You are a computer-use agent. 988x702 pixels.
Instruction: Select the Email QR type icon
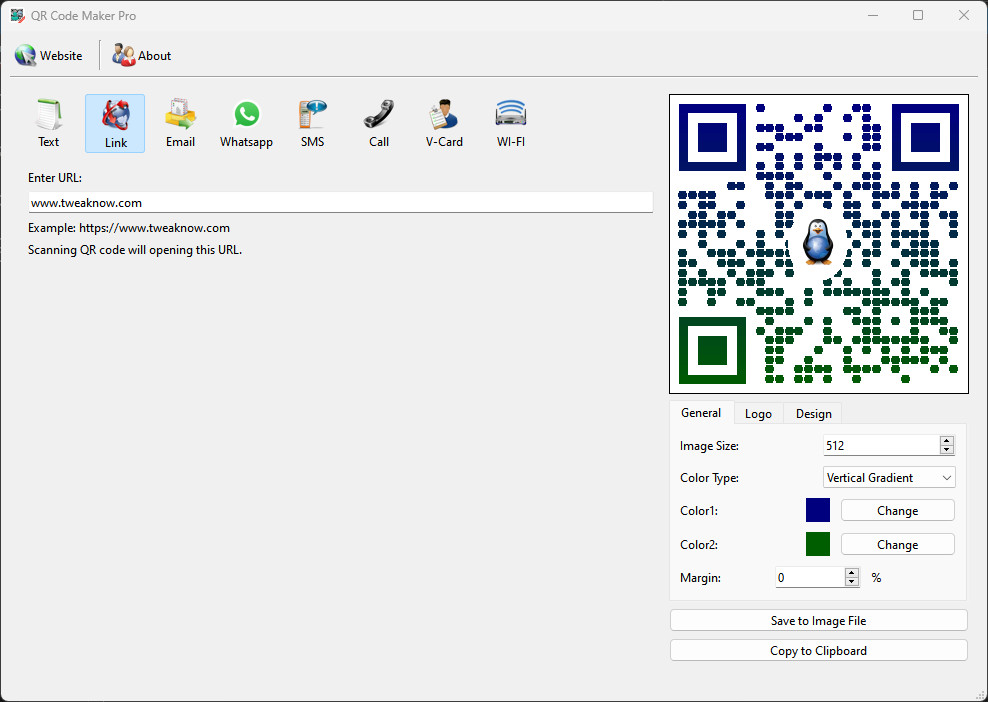point(180,123)
